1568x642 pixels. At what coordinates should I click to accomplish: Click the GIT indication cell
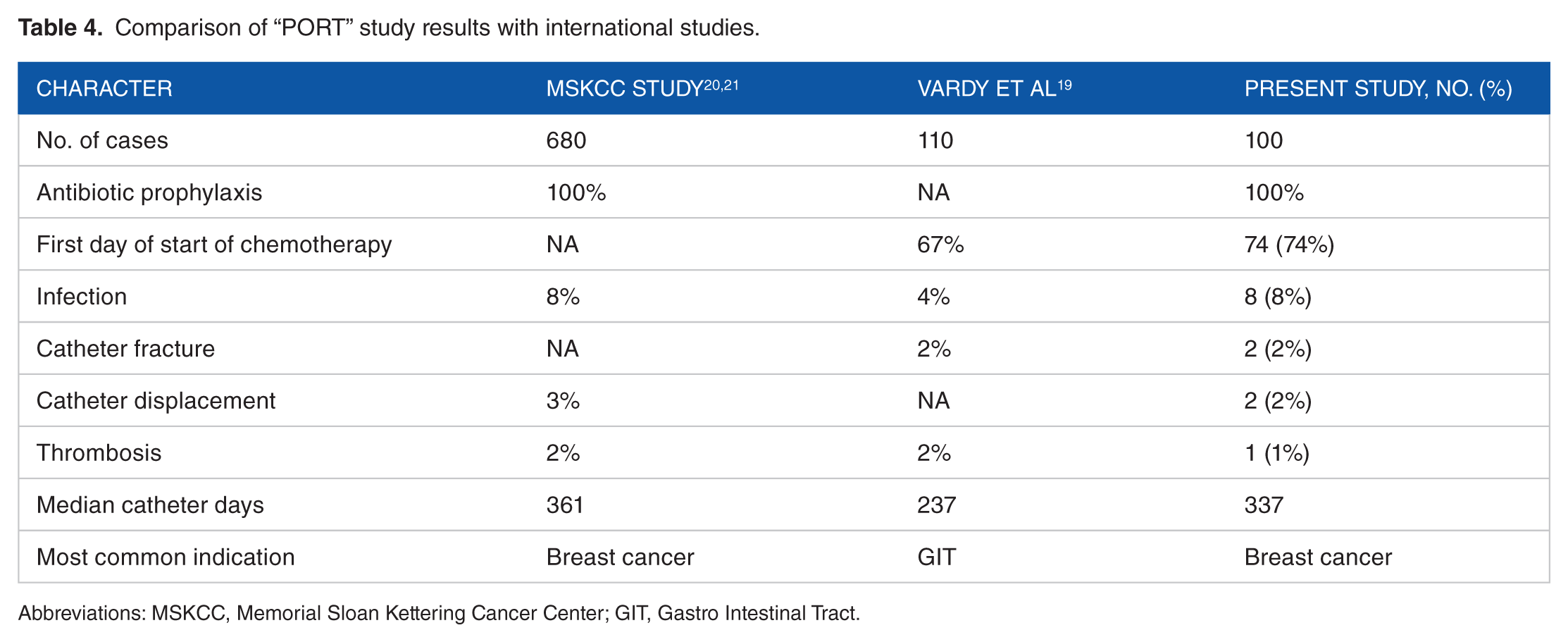pyautogui.click(x=936, y=557)
